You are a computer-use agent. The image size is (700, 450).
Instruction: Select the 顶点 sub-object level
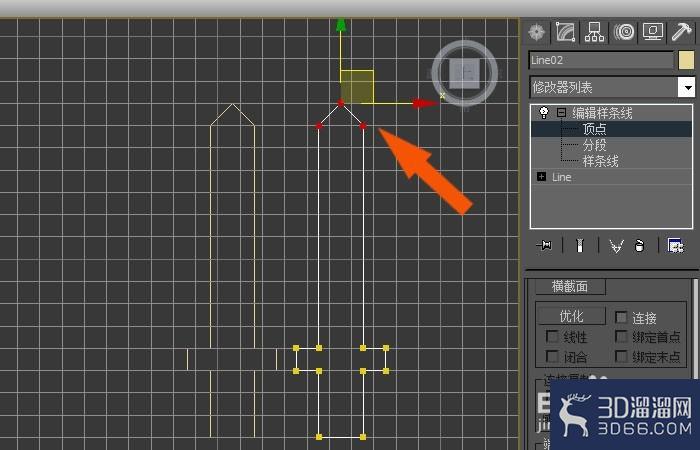(x=595, y=129)
